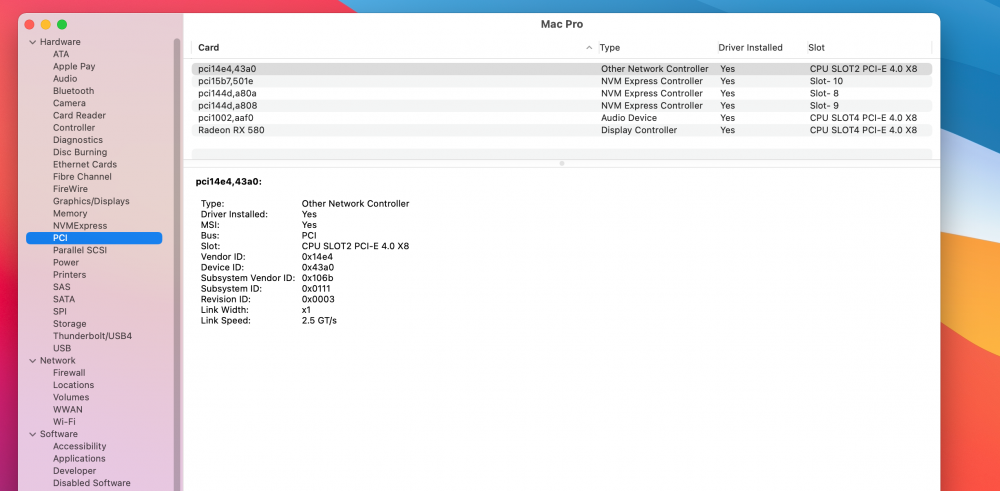Open Power in the sidebar
This screenshot has height=491, width=1000.
coord(66,262)
